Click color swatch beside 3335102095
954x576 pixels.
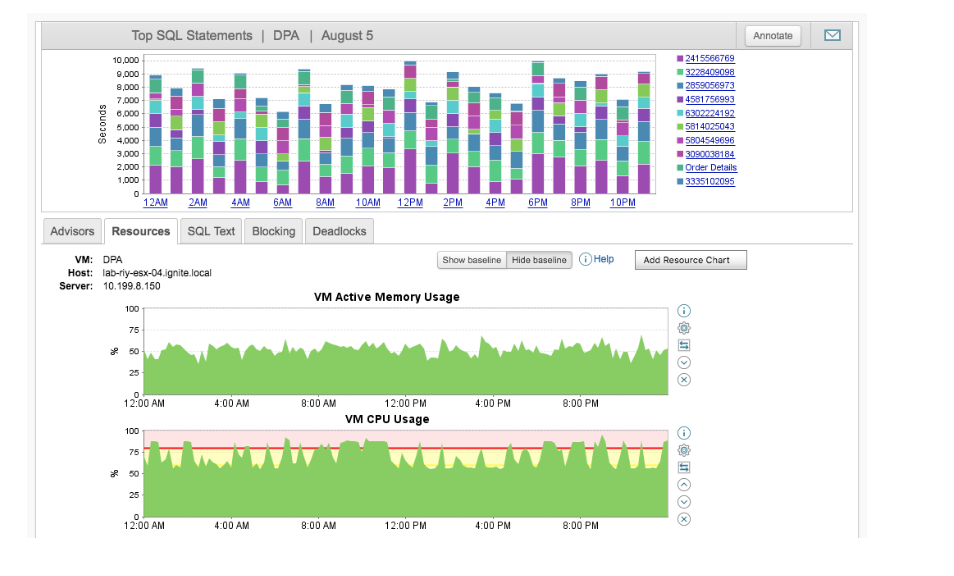680,181
